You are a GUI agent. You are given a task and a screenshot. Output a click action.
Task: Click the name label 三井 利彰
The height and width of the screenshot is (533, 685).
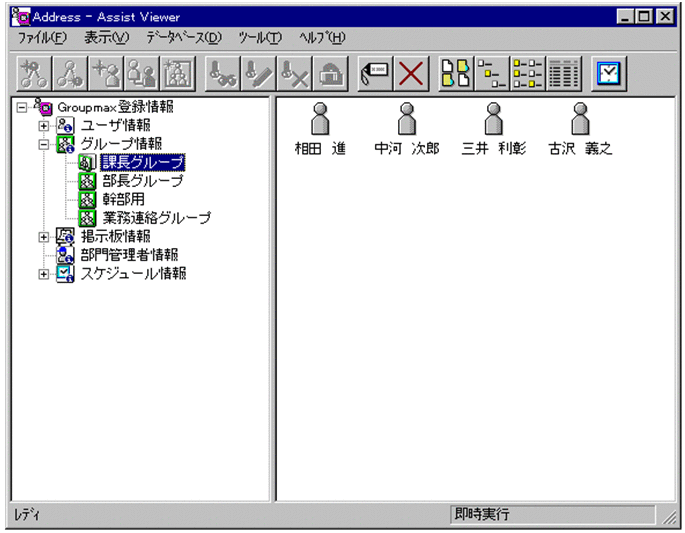point(494,149)
